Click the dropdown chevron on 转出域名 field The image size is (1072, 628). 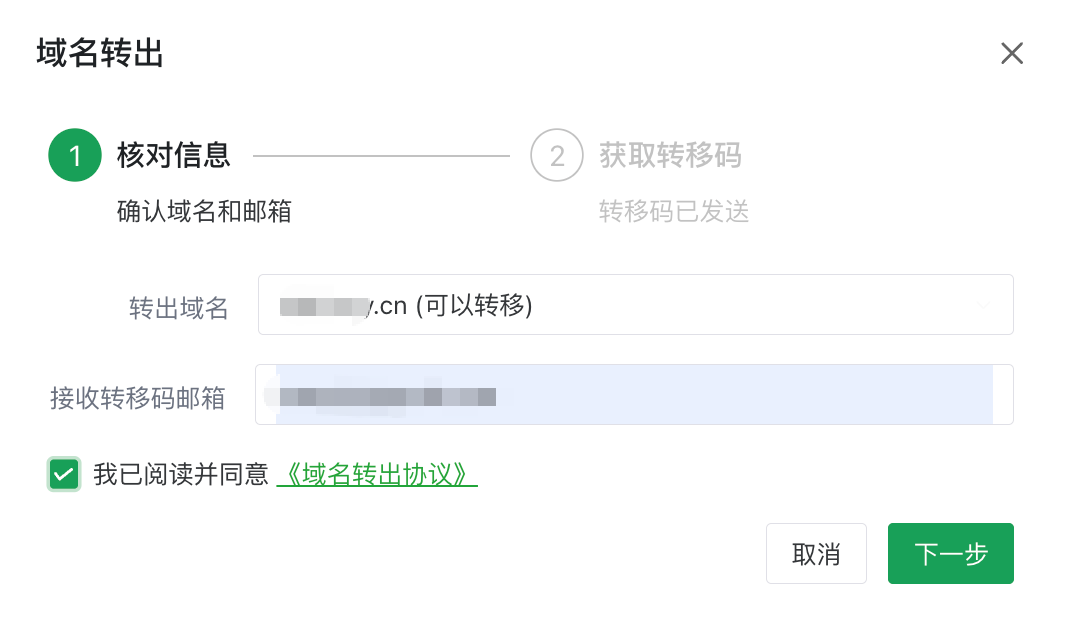984,304
